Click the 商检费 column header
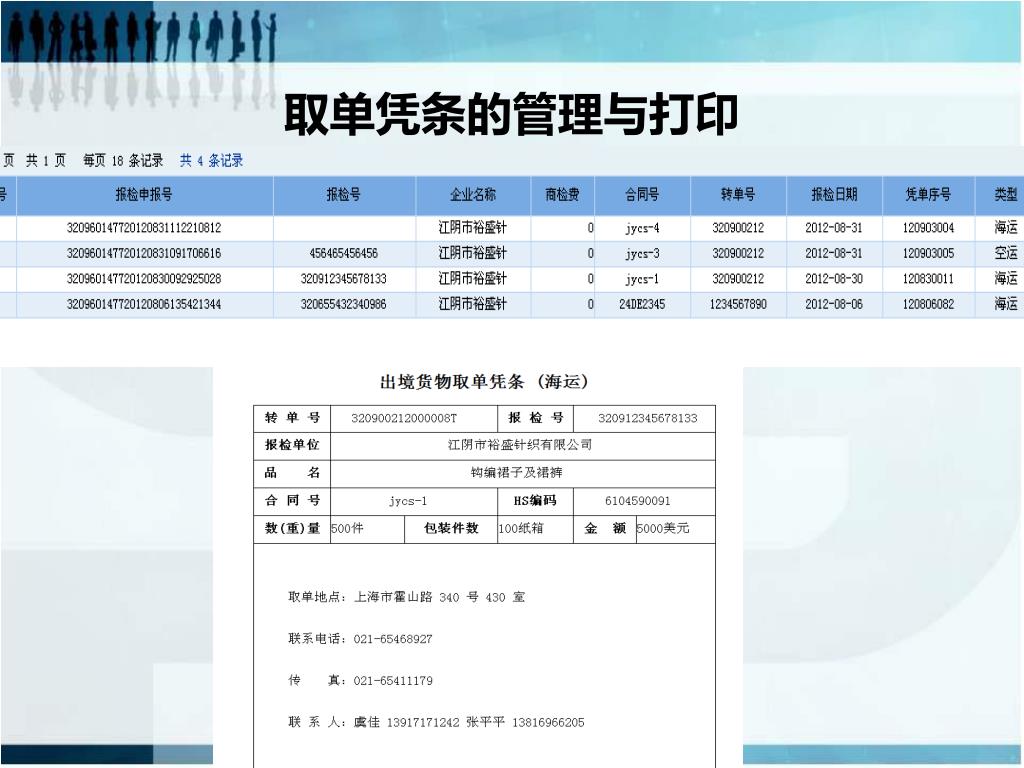1024x768 pixels. click(x=562, y=195)
